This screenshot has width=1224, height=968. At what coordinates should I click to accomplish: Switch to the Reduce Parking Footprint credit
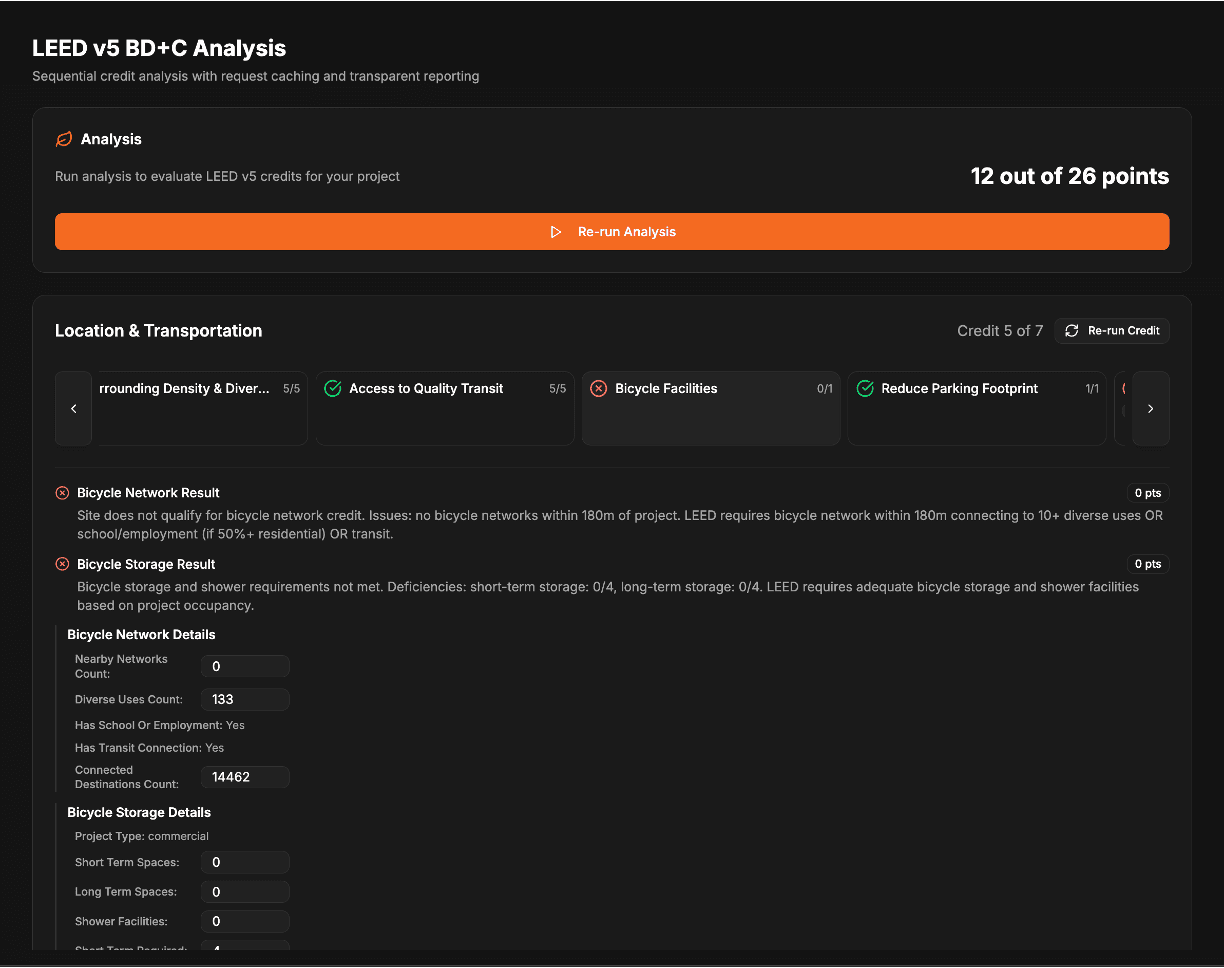pyautogui.click(x=978, y=408)
